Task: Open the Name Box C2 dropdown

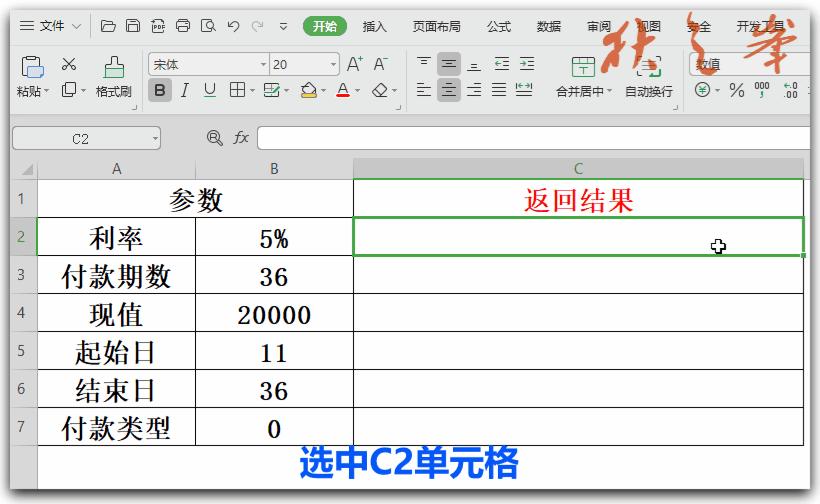Action: [x=155, y=139]
